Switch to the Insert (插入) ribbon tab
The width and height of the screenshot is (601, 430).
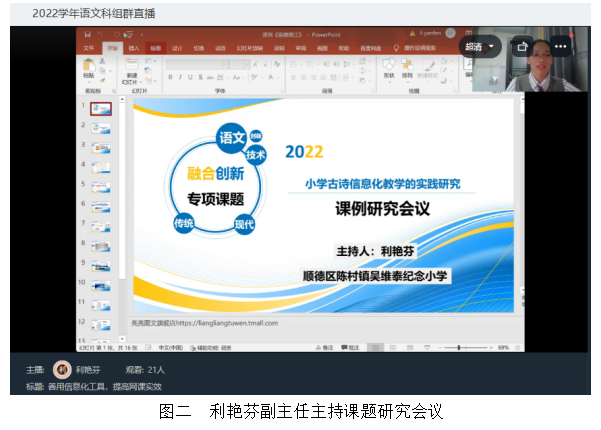coord(133,47)
